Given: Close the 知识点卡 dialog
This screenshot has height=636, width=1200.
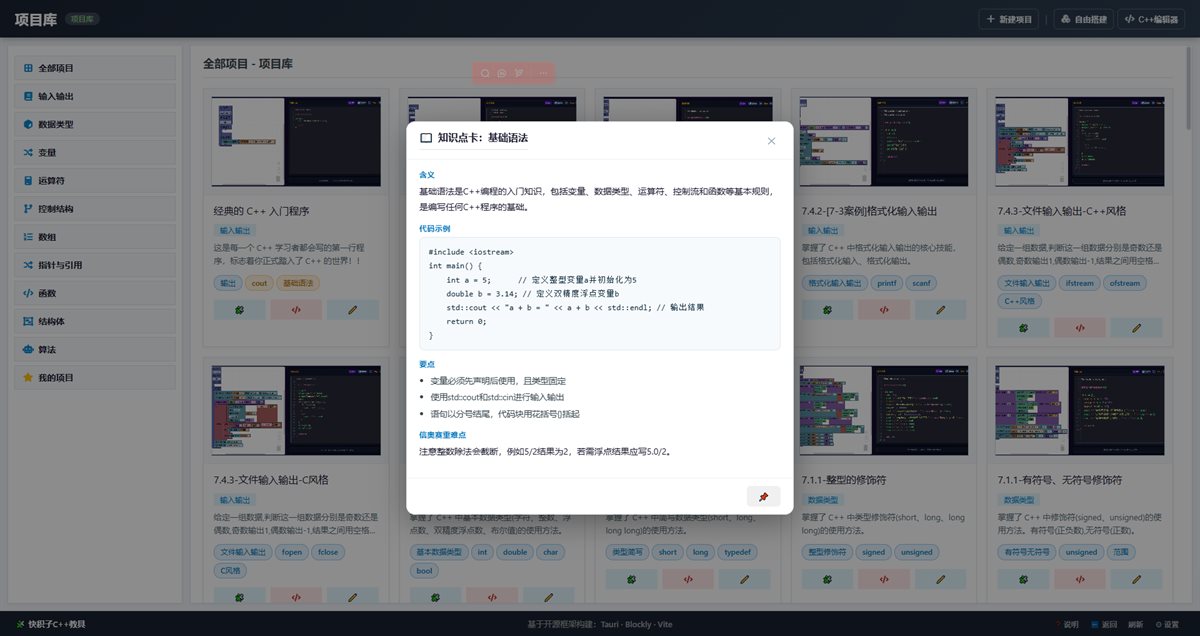Looking at the screenshot, I should tap(771, 141).
